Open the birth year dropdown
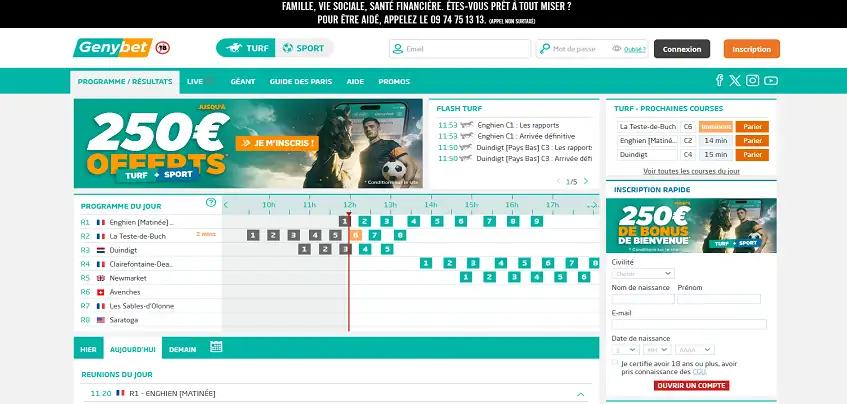 click(695, 350)
